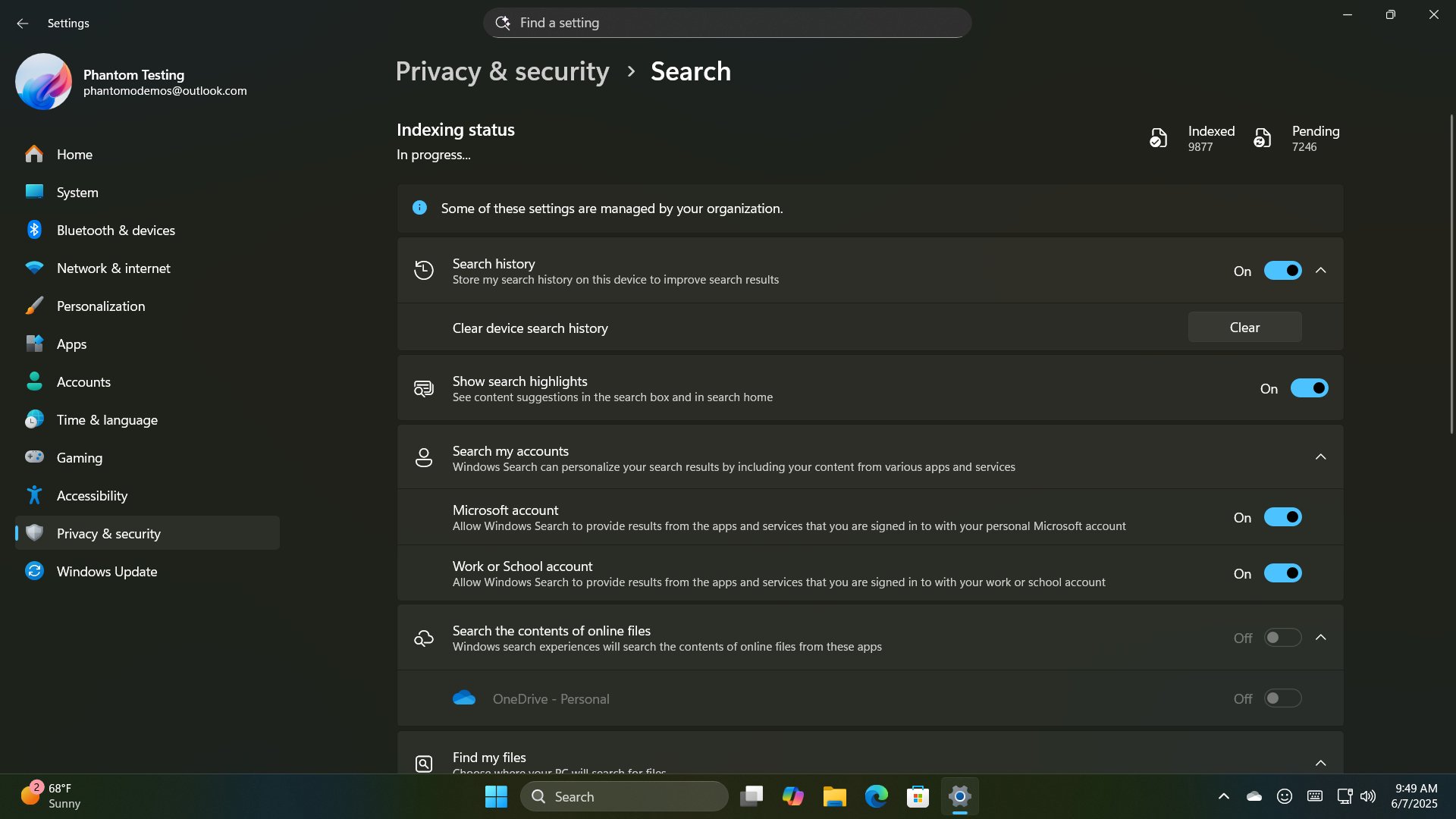Disable Show search highlights toggle
Viewport: 1456px width, 819px height.
coord(1309,388)
